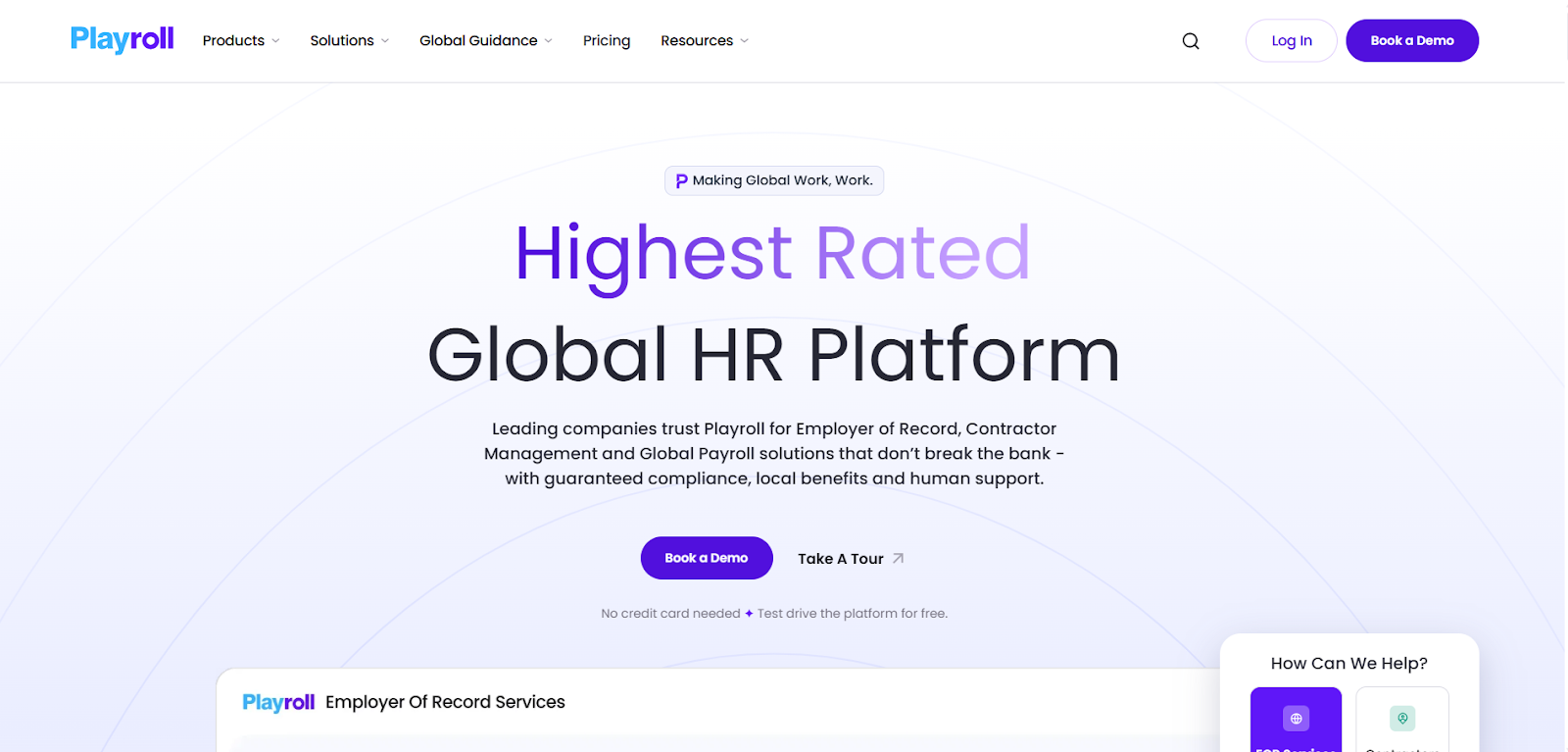Expand the Solutions dropdown menu
The height and width of the screenshot is (752, 1568).
pos(350,40)
